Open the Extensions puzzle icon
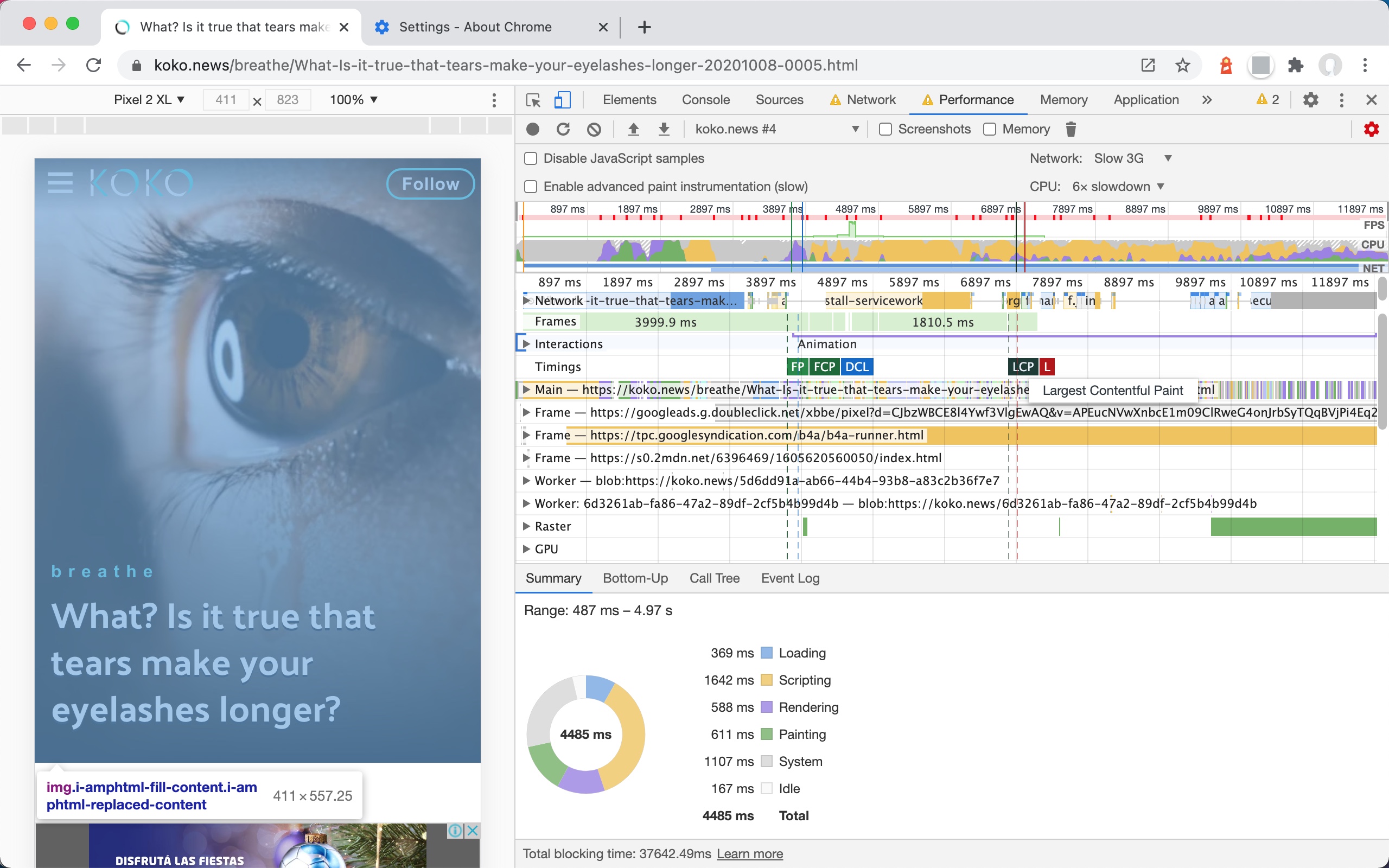1389x868 pixels. click(x=1296, y=65)
